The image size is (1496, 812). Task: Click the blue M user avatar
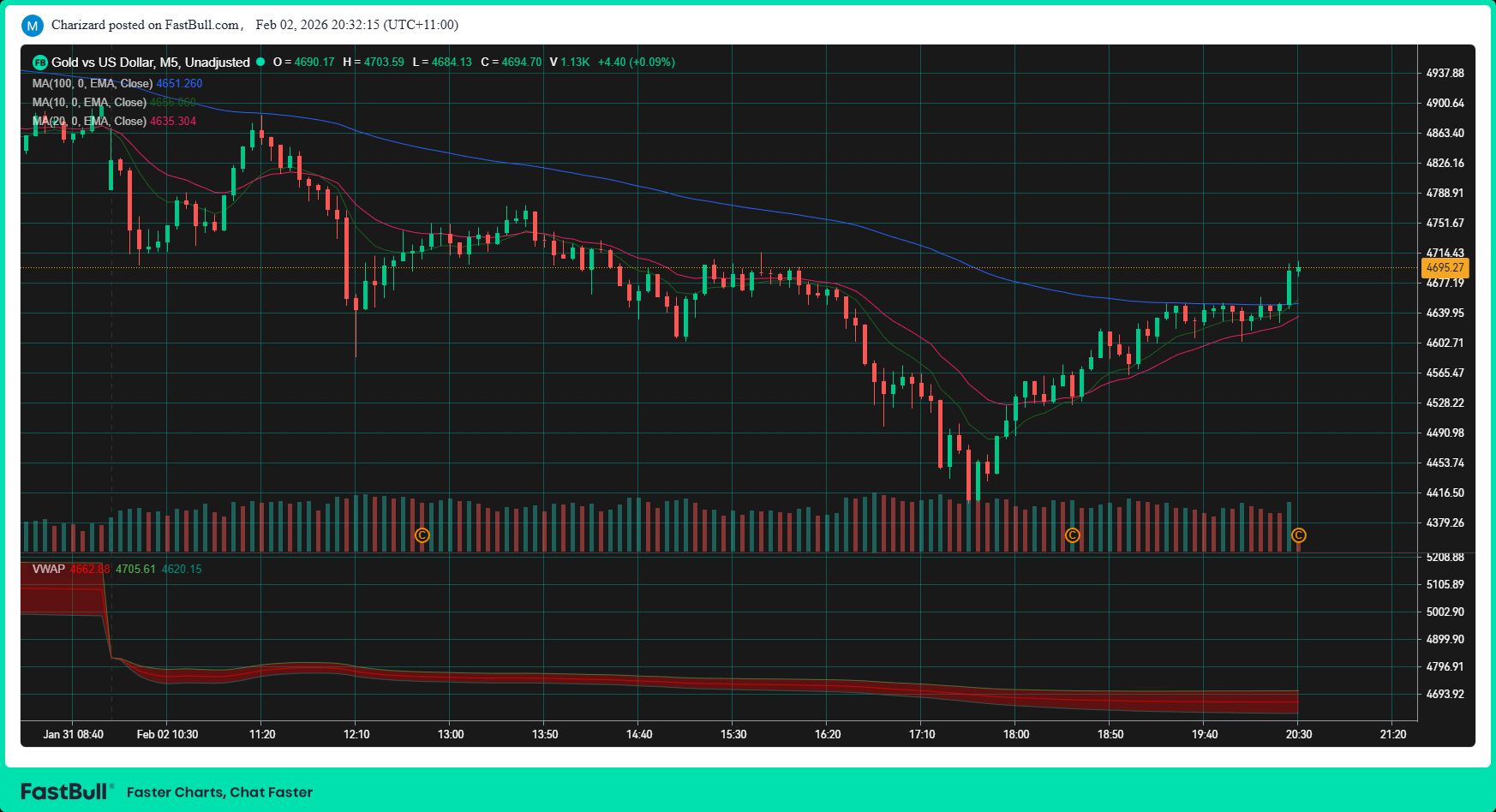tap(32, 26)
